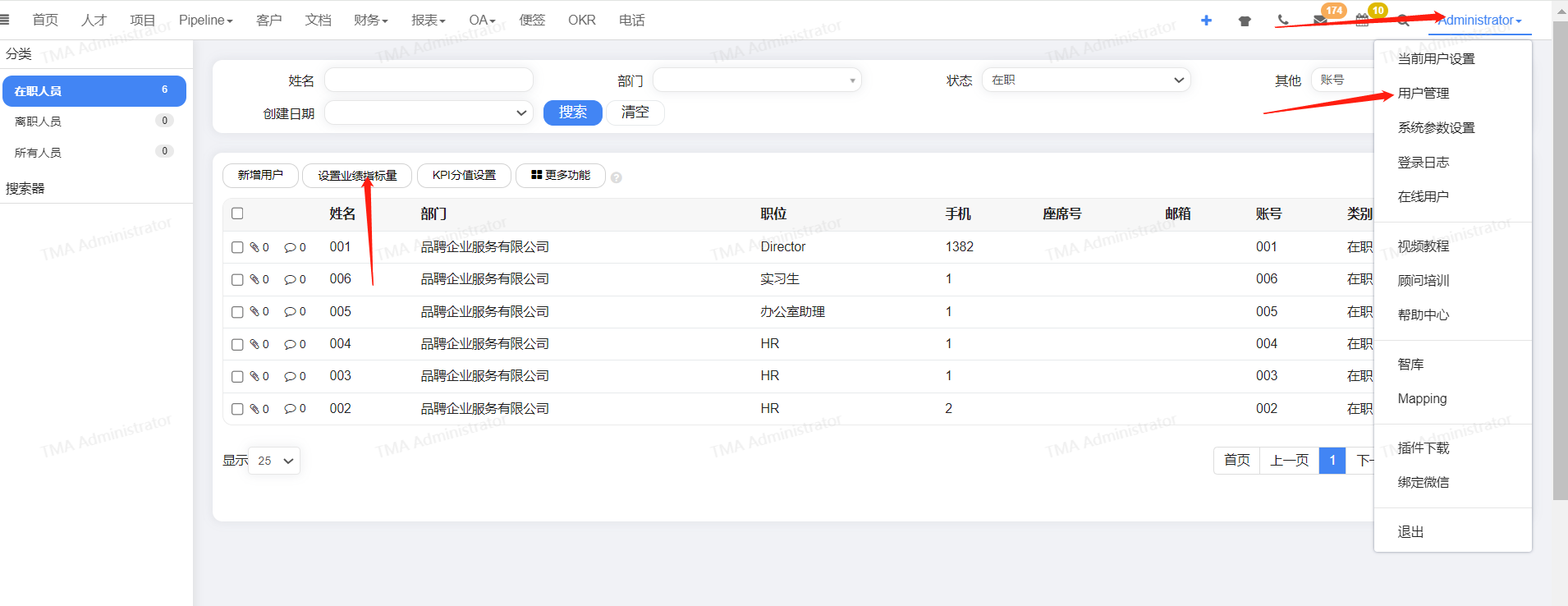The image size is (1568, 606).
Task: Check the checkbox for user 005 row
Action: point(237,312)
